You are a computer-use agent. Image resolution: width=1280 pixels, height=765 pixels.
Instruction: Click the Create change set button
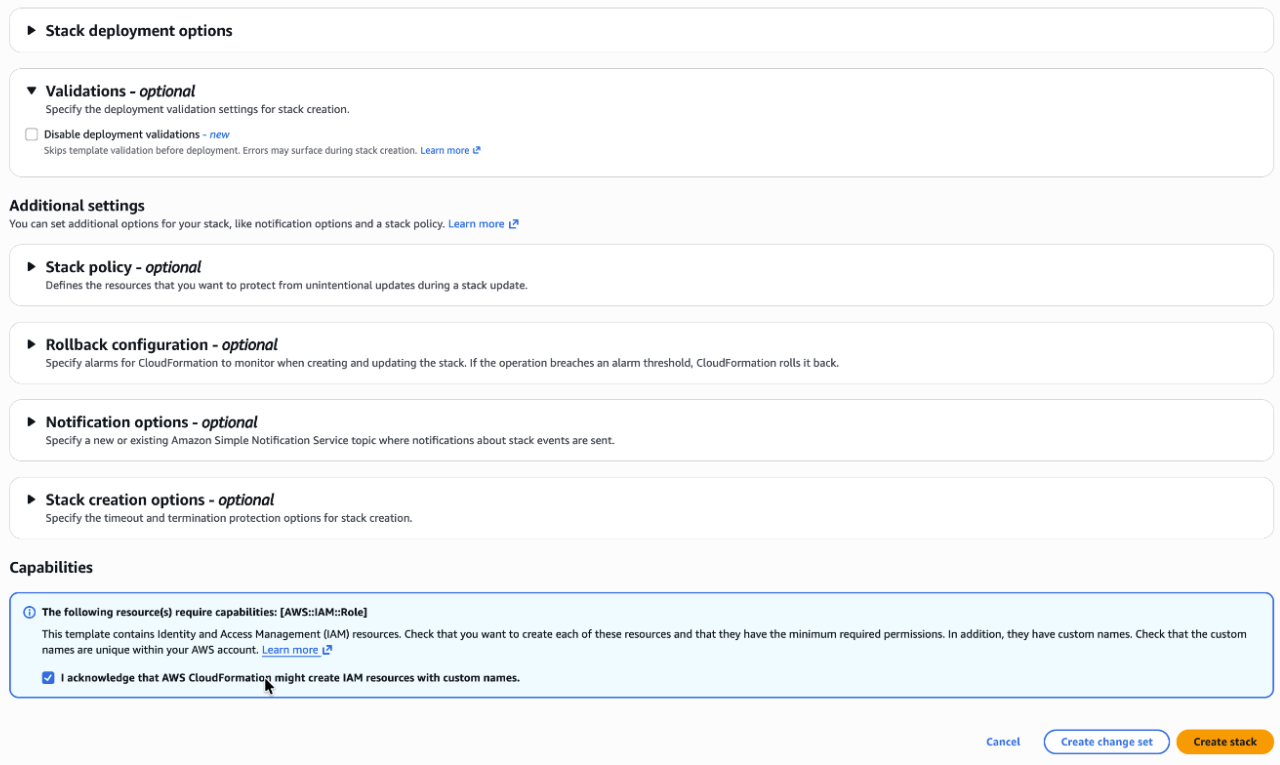pos(1106,742)
